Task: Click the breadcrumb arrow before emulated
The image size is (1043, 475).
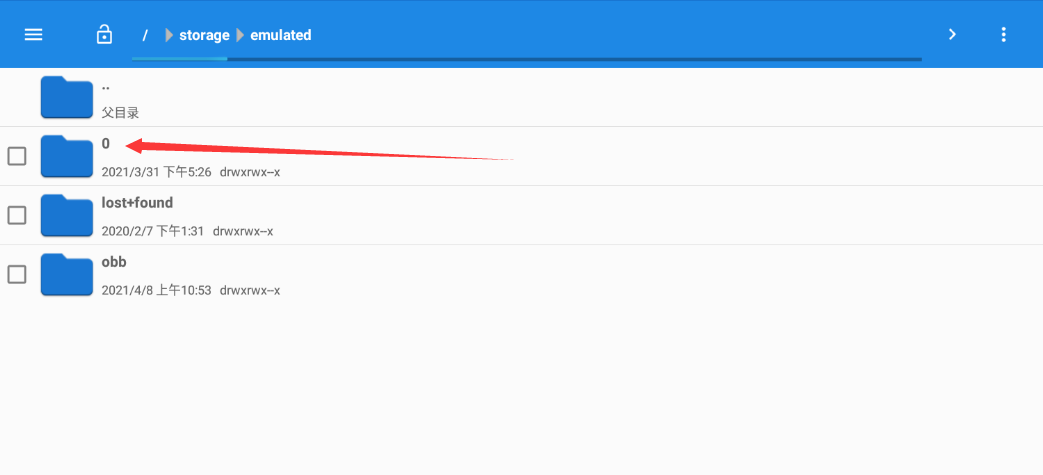Action: pos(240,35)
